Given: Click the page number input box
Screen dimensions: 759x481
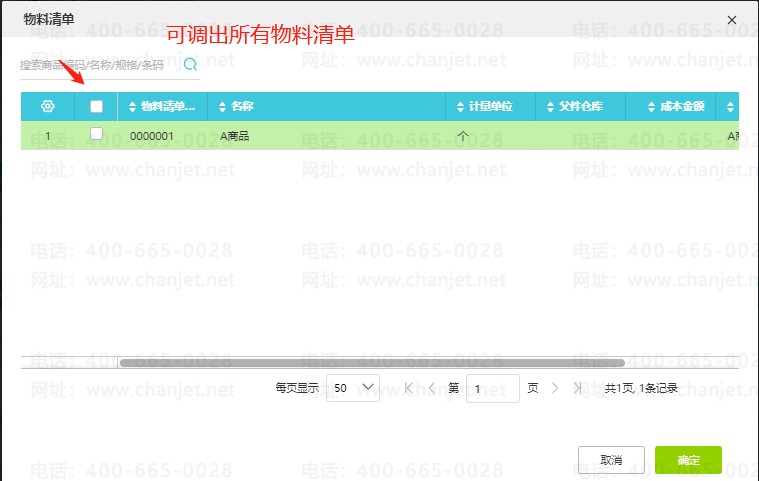Looking at the screenshot, I should pyautogui.click(x=492, y=388).
